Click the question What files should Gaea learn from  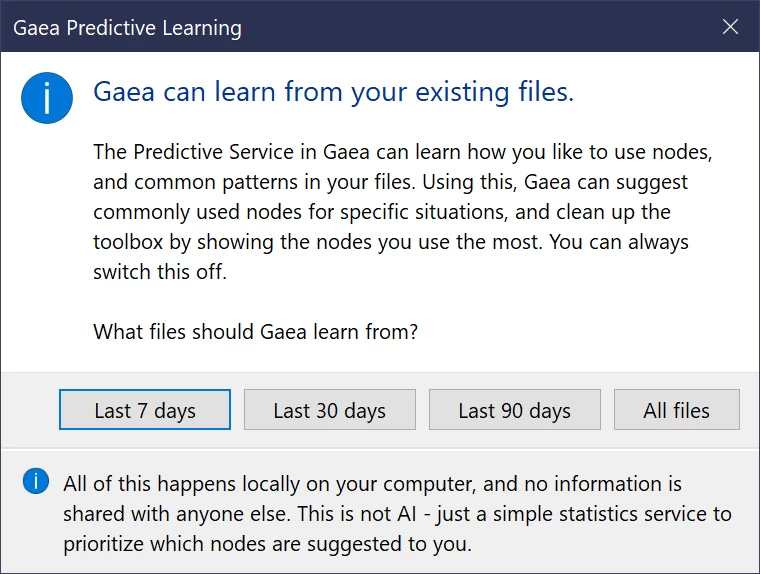(255, 332)
